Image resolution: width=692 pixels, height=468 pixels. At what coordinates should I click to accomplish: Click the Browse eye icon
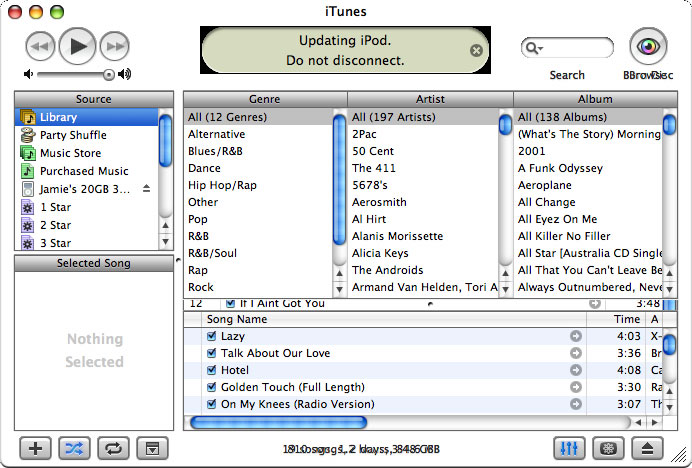[x=648, y=46]
